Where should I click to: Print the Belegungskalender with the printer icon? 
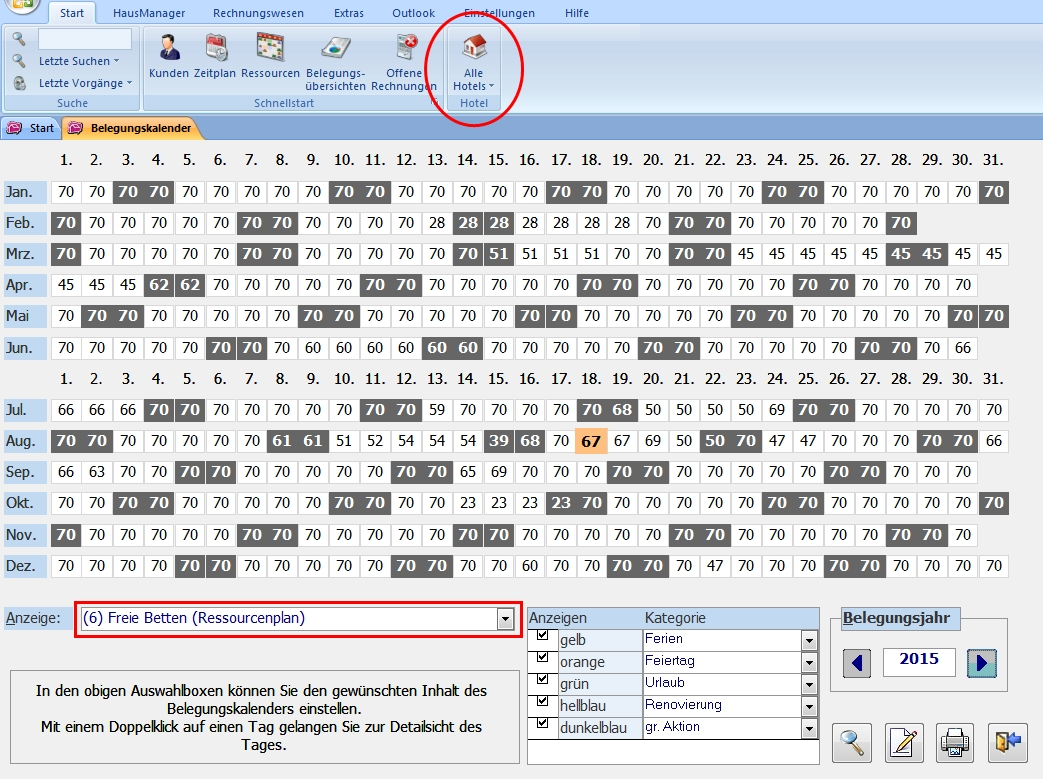[956, 741]
